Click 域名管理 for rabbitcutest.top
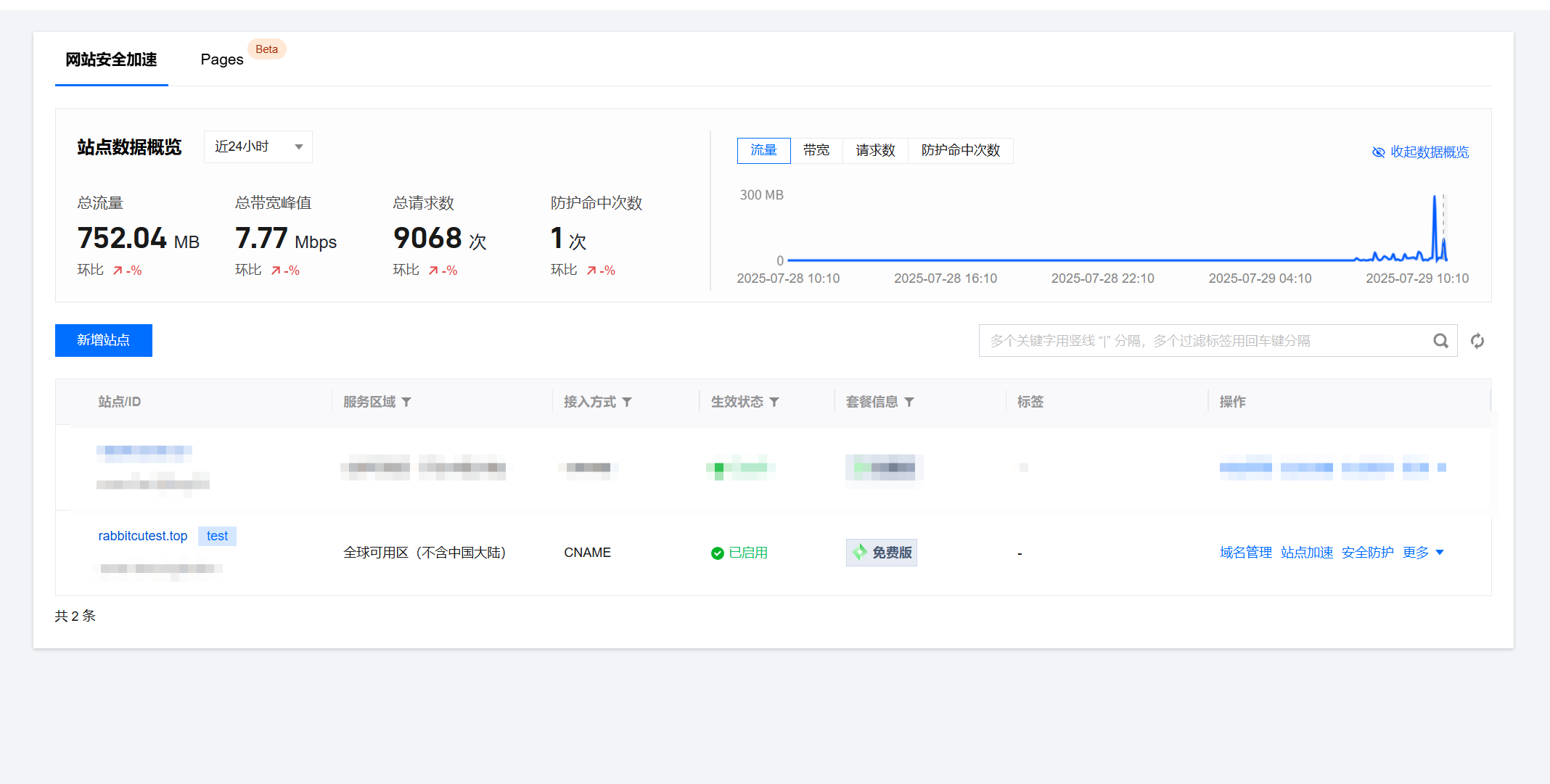The width and height of the screenshot is (1550, 784). (1246, 553)
